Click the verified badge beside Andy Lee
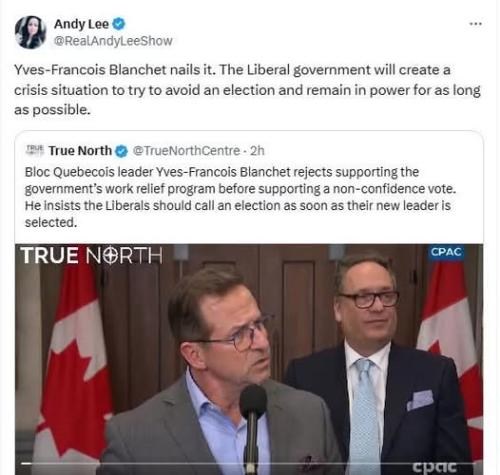Viewport: 500px width, 475px height. point(119,24)
